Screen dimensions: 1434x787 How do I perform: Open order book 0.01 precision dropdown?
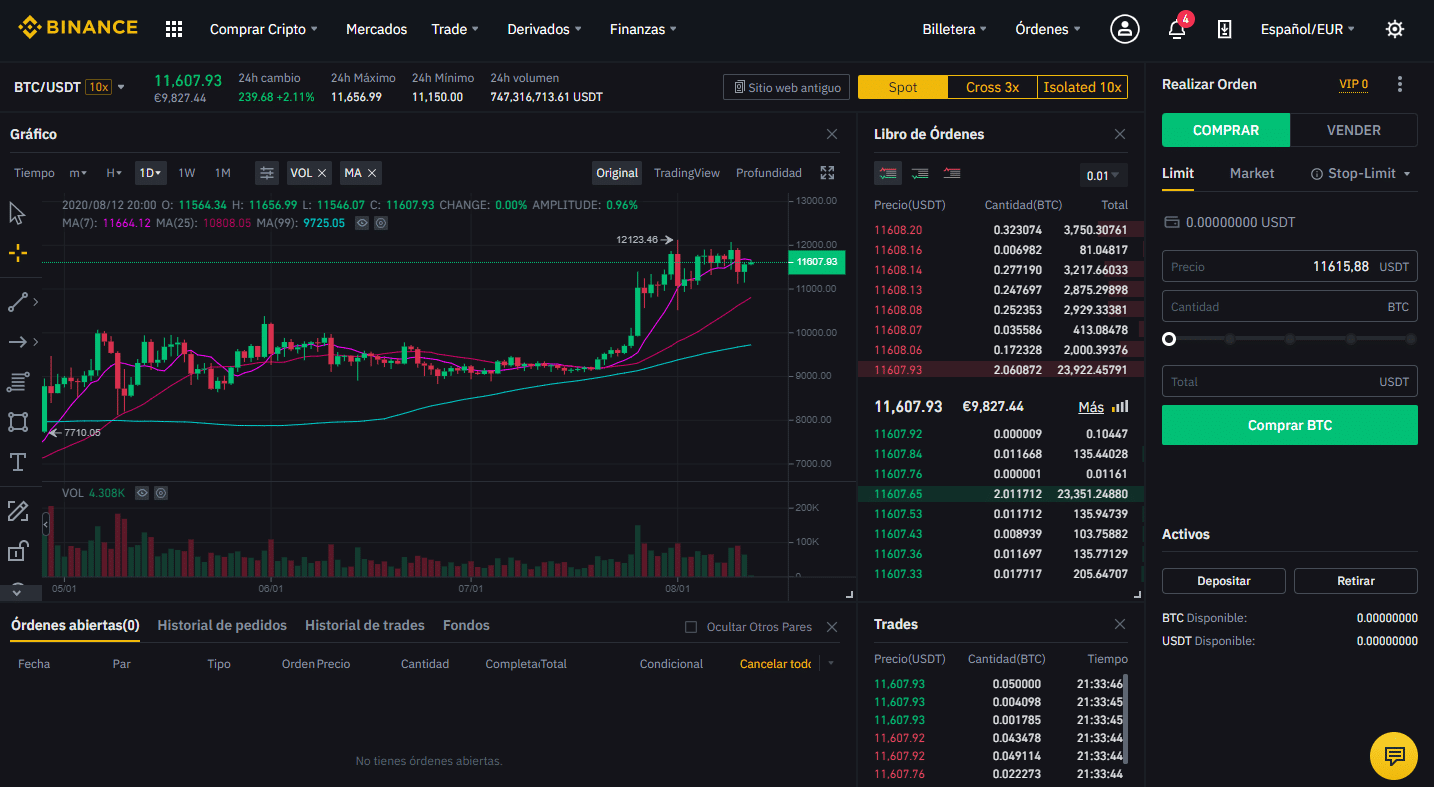[1104, 175]
